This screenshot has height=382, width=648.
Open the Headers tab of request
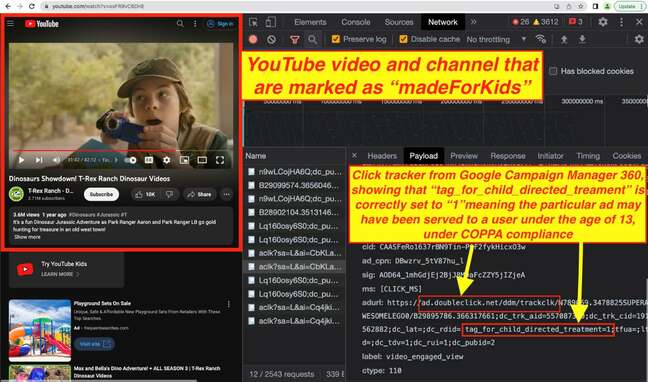(382, 156)
